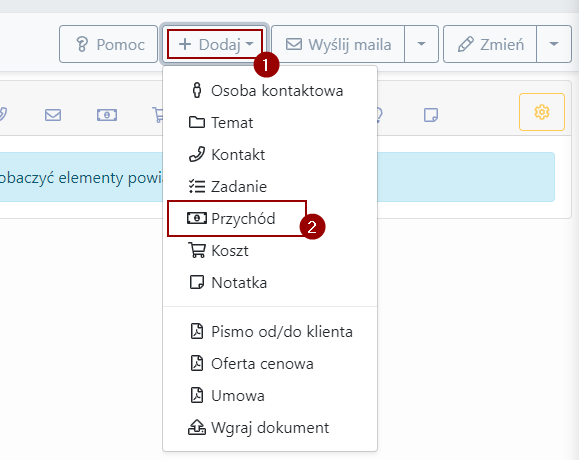579x460 pixels.
Task: Expand the arrow next to Wyślij maila
Action: (421, 44)
